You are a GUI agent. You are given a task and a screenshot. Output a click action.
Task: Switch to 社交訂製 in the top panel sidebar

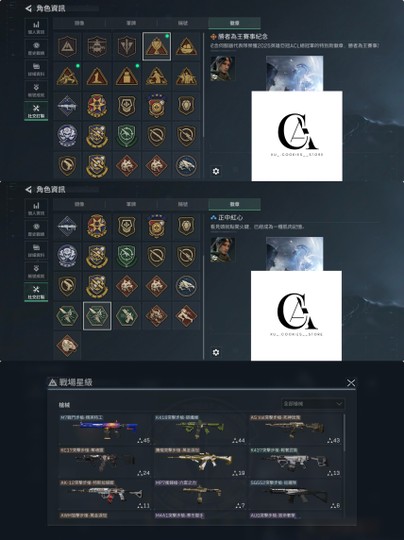[36, 111]
